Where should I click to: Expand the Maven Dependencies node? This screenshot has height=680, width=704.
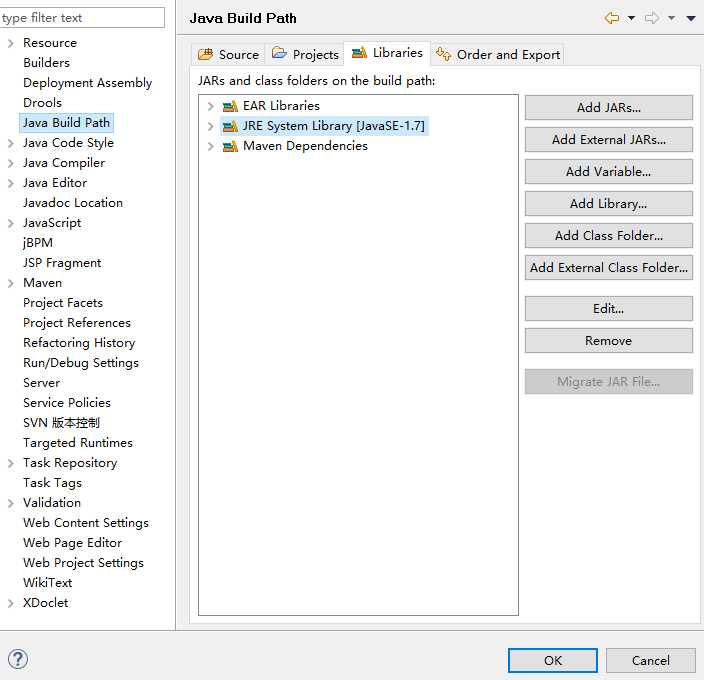210,146
